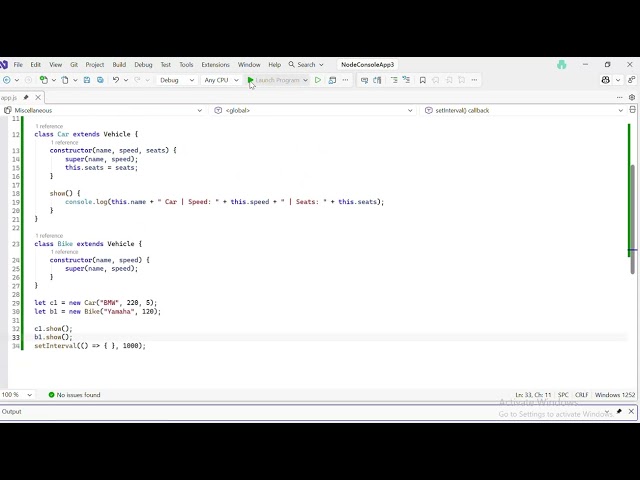Expand the Undo history dropdown arrow
Viewport: 640px width, 480px height.
coord(126,80)
